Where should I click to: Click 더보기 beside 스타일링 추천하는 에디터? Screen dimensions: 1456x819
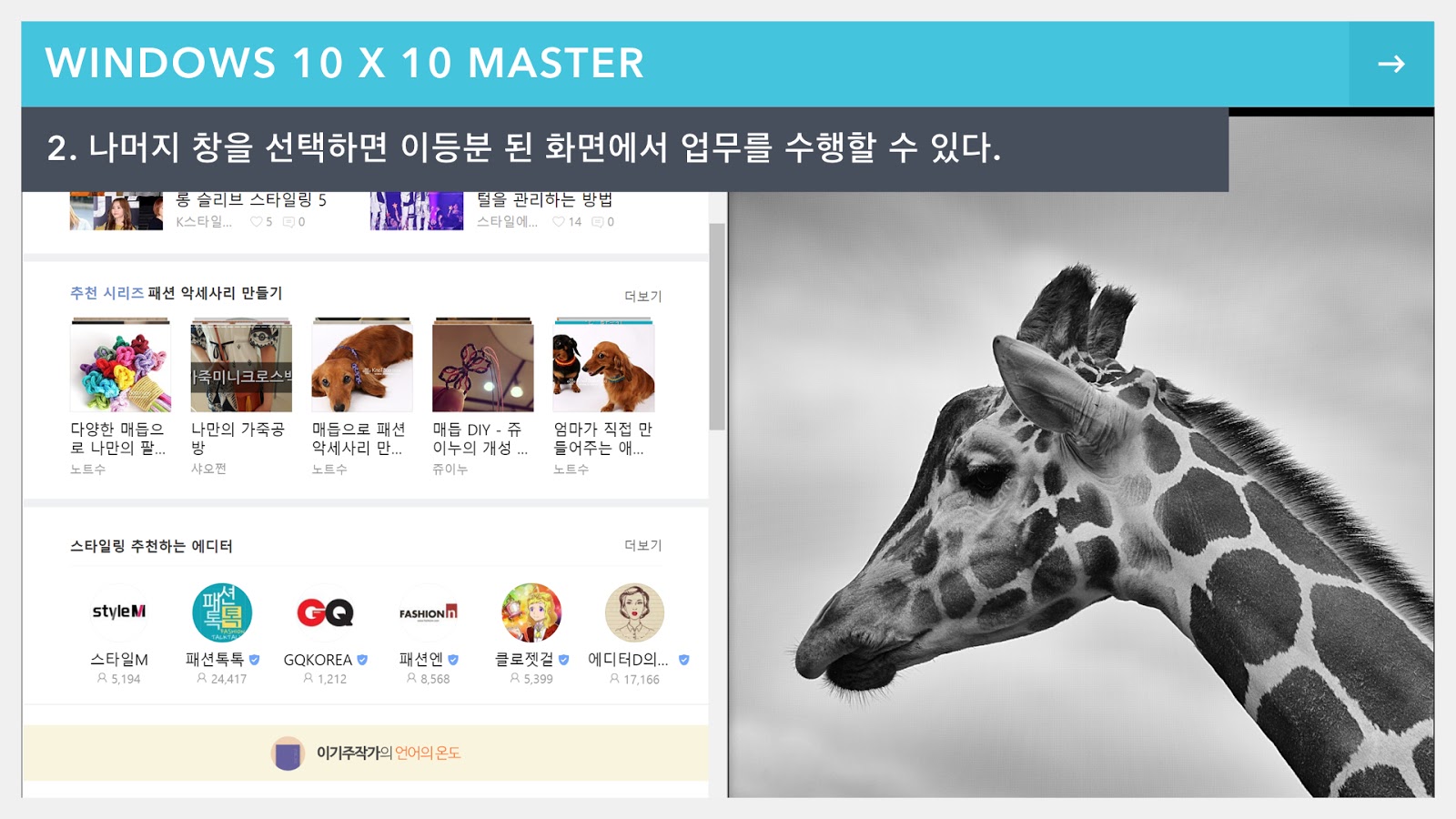tap(642, 545)
